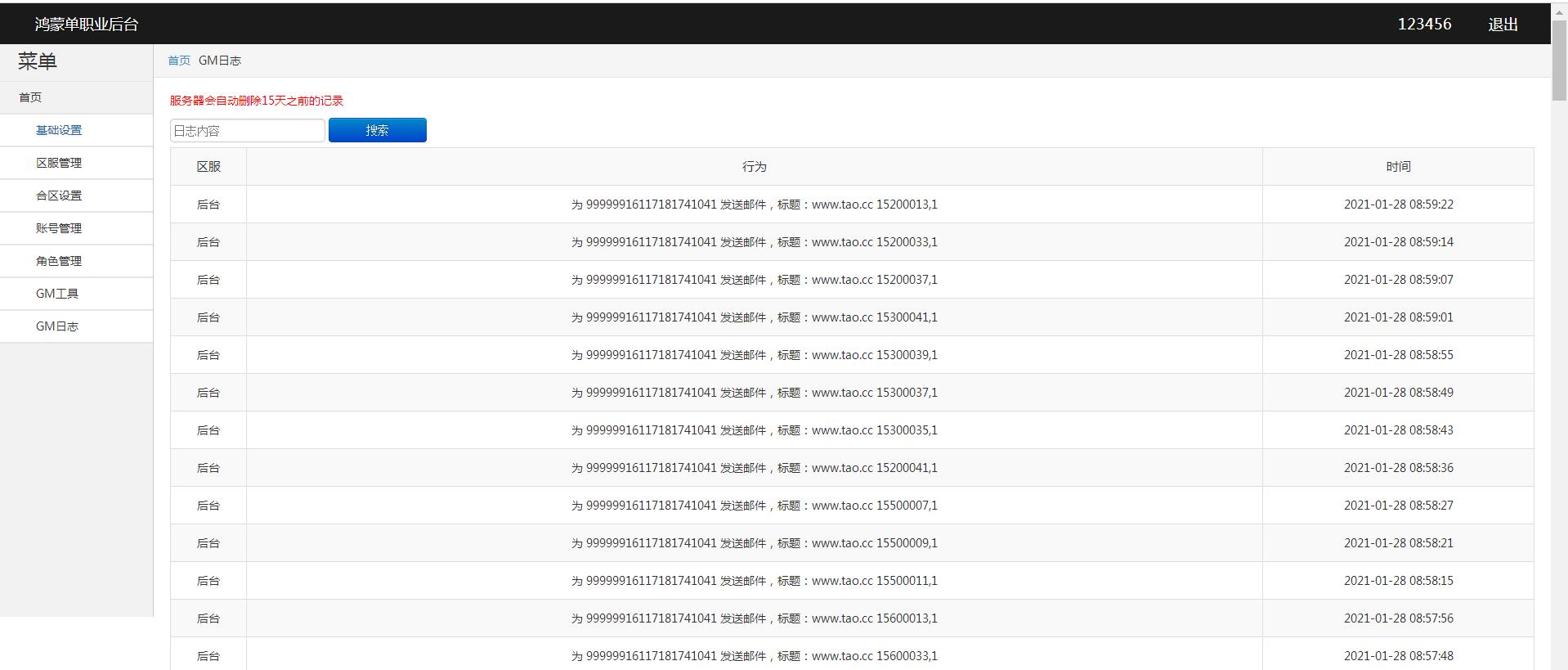Click the 123456 username in header
The image size is (1568, 670).
[1424, 25]
